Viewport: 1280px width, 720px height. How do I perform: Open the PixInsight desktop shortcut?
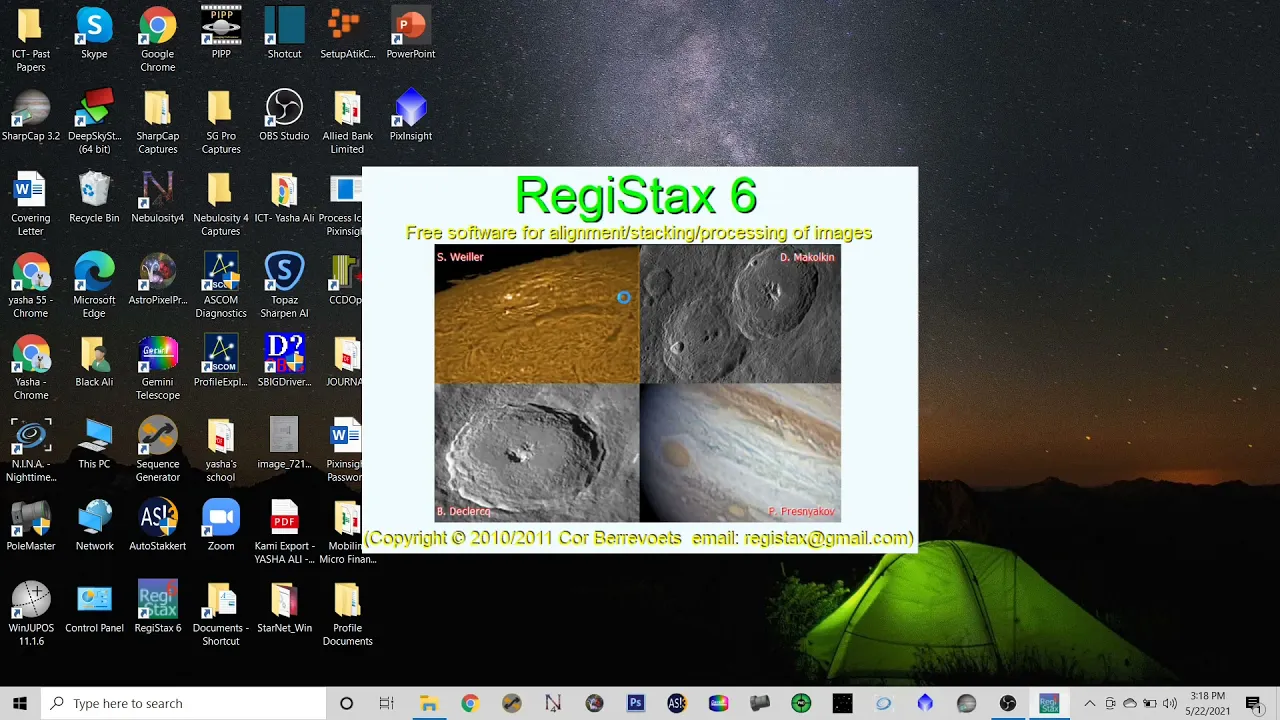[x=411, y=114]
